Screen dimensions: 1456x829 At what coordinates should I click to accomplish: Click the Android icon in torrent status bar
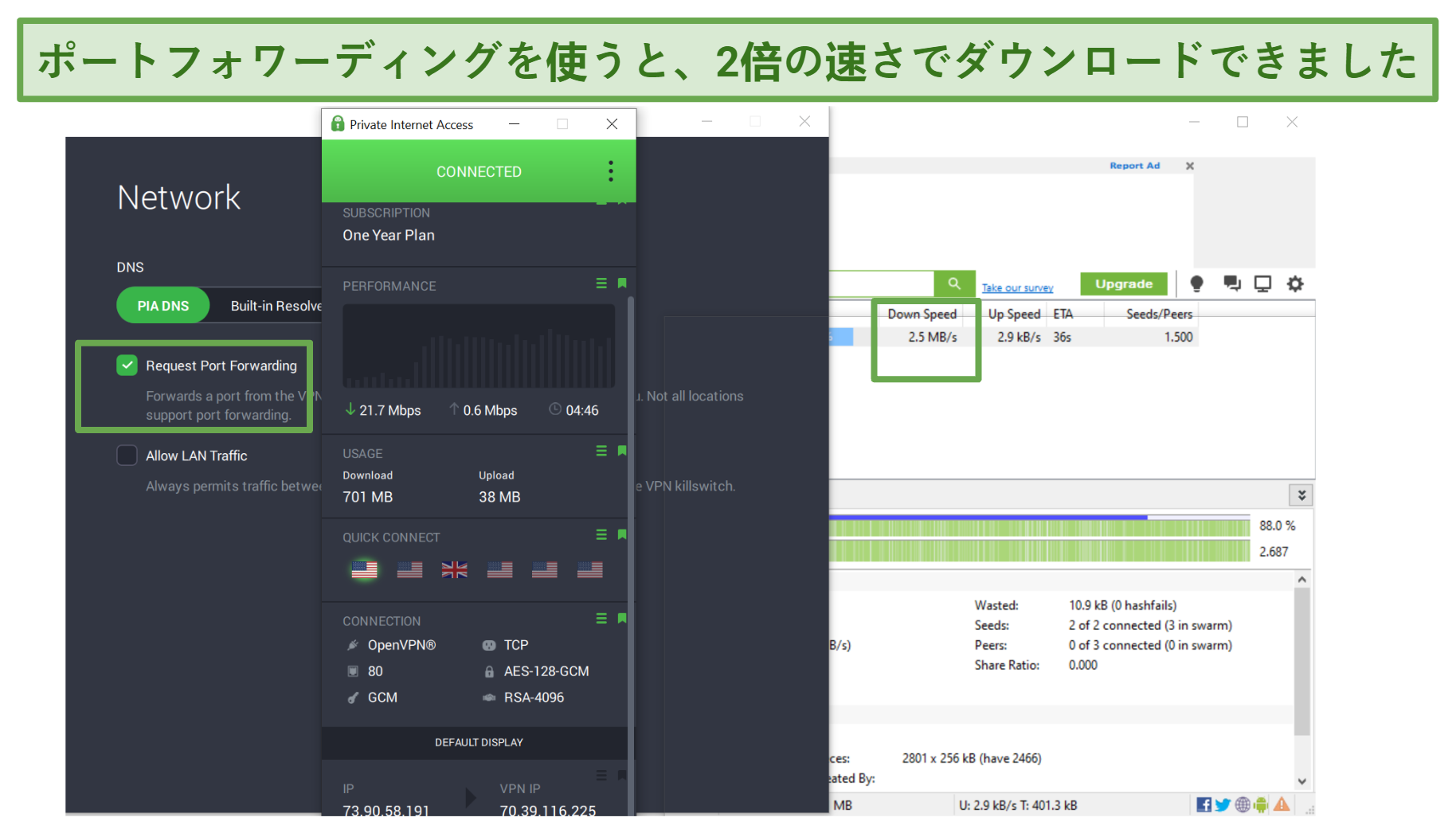(x=1261, y=805)
